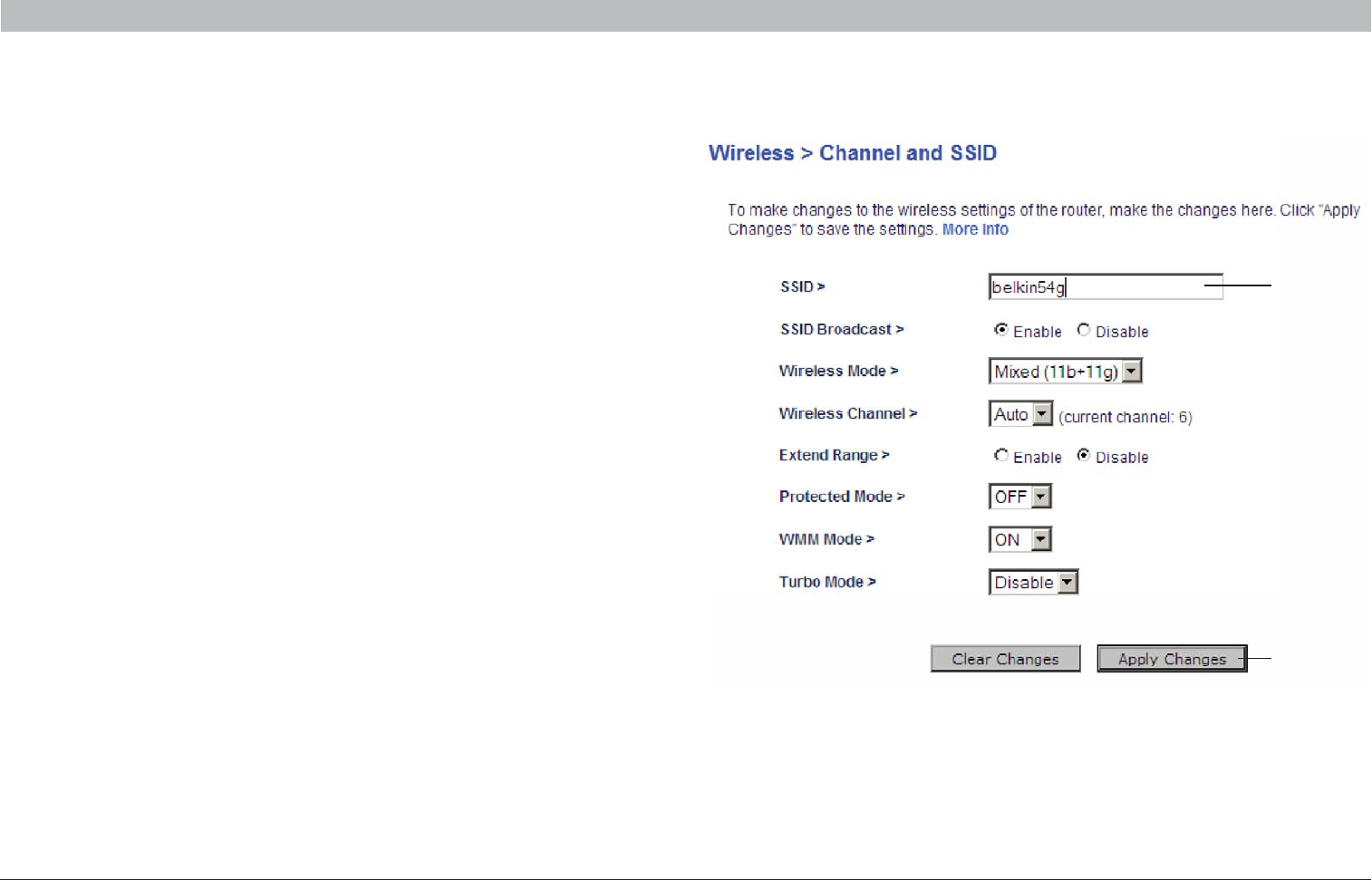The height and width of the screenshot is (880, 1372).
Task: Open the Wireless Channel Auto dropdown
Action: (x=1020, y=414)
